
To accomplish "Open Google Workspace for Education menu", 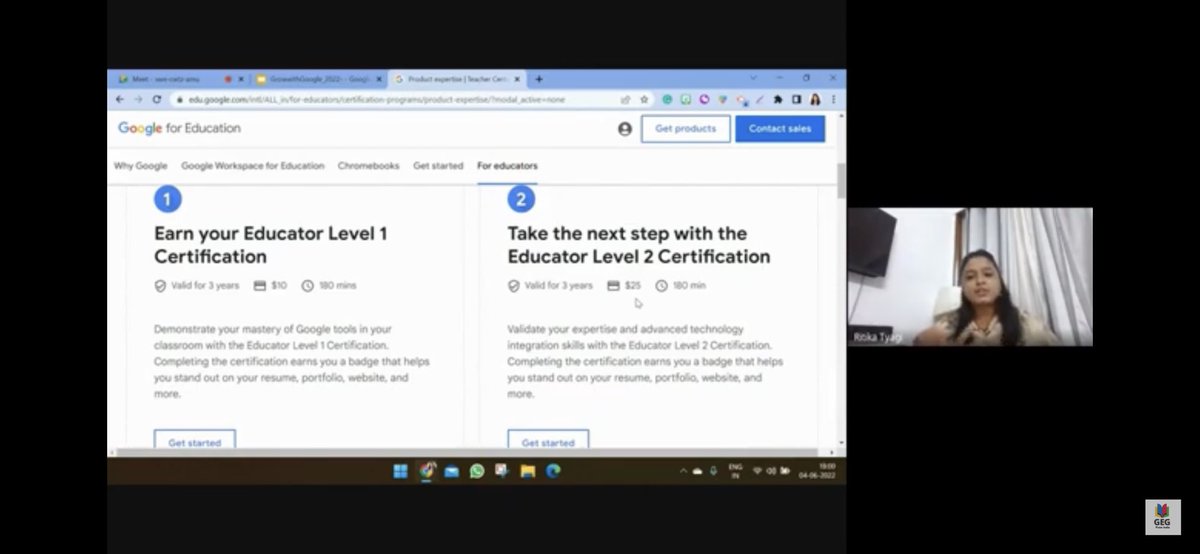I will (x=253, y=166).
